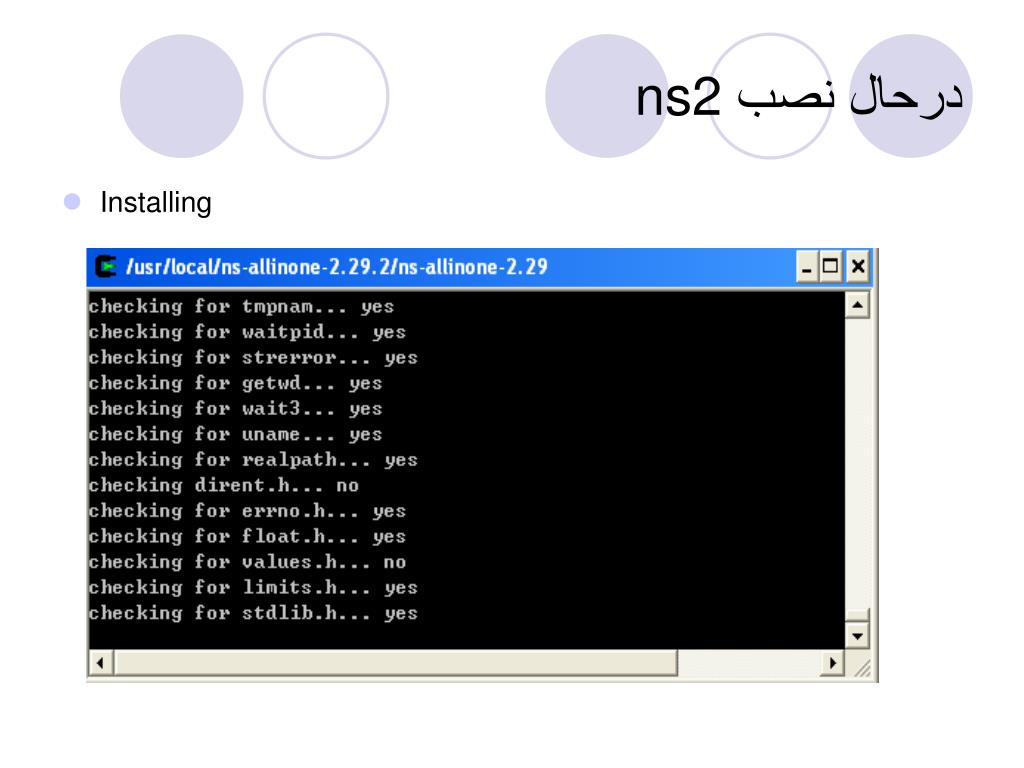Close the ns-allinone terminal window
This screenshot has height=768, width=1024.
click(x=857, y=267)
